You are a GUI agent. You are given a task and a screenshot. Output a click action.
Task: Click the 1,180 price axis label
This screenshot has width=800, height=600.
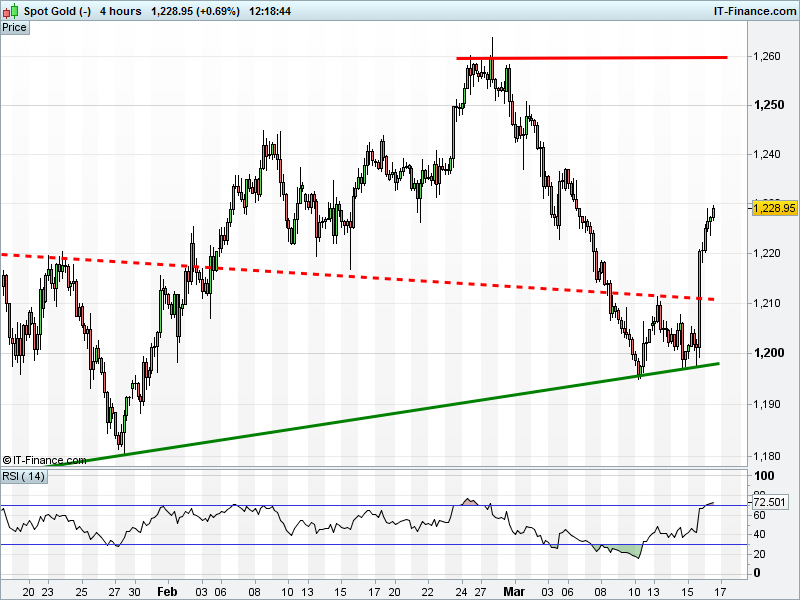[x=767, y=457]
